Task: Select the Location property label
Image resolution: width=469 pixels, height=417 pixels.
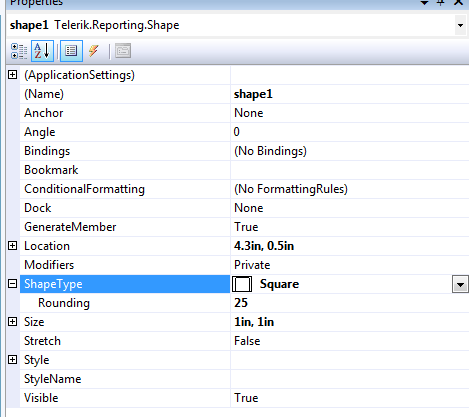Action: point(47,246)
